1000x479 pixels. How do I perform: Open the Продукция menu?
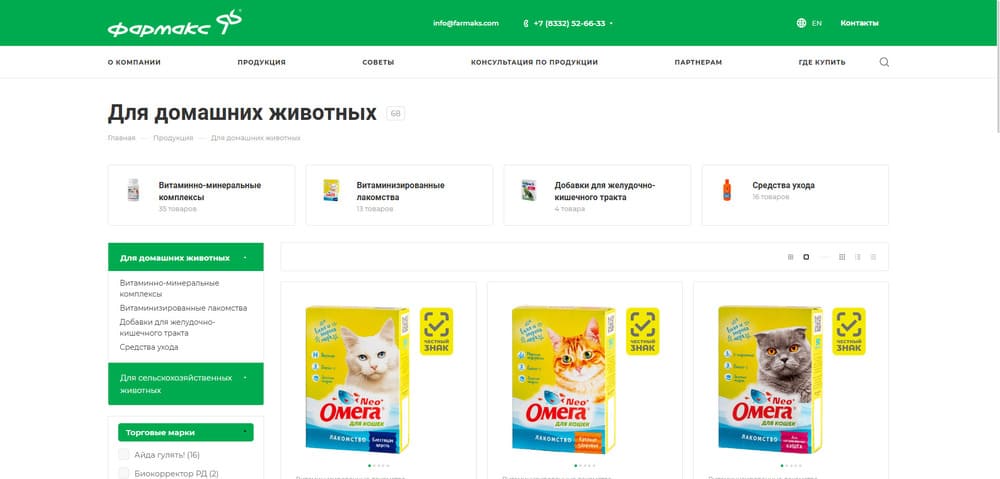(x=261, y=63)
